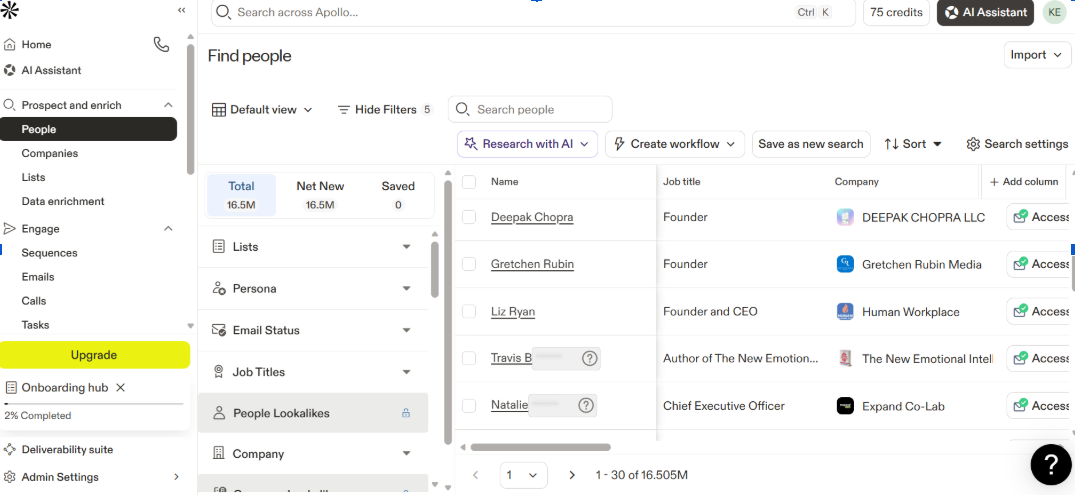Click the Upgrade button
This screenshot has width=1075, height=495.
[x=95, y=355]
